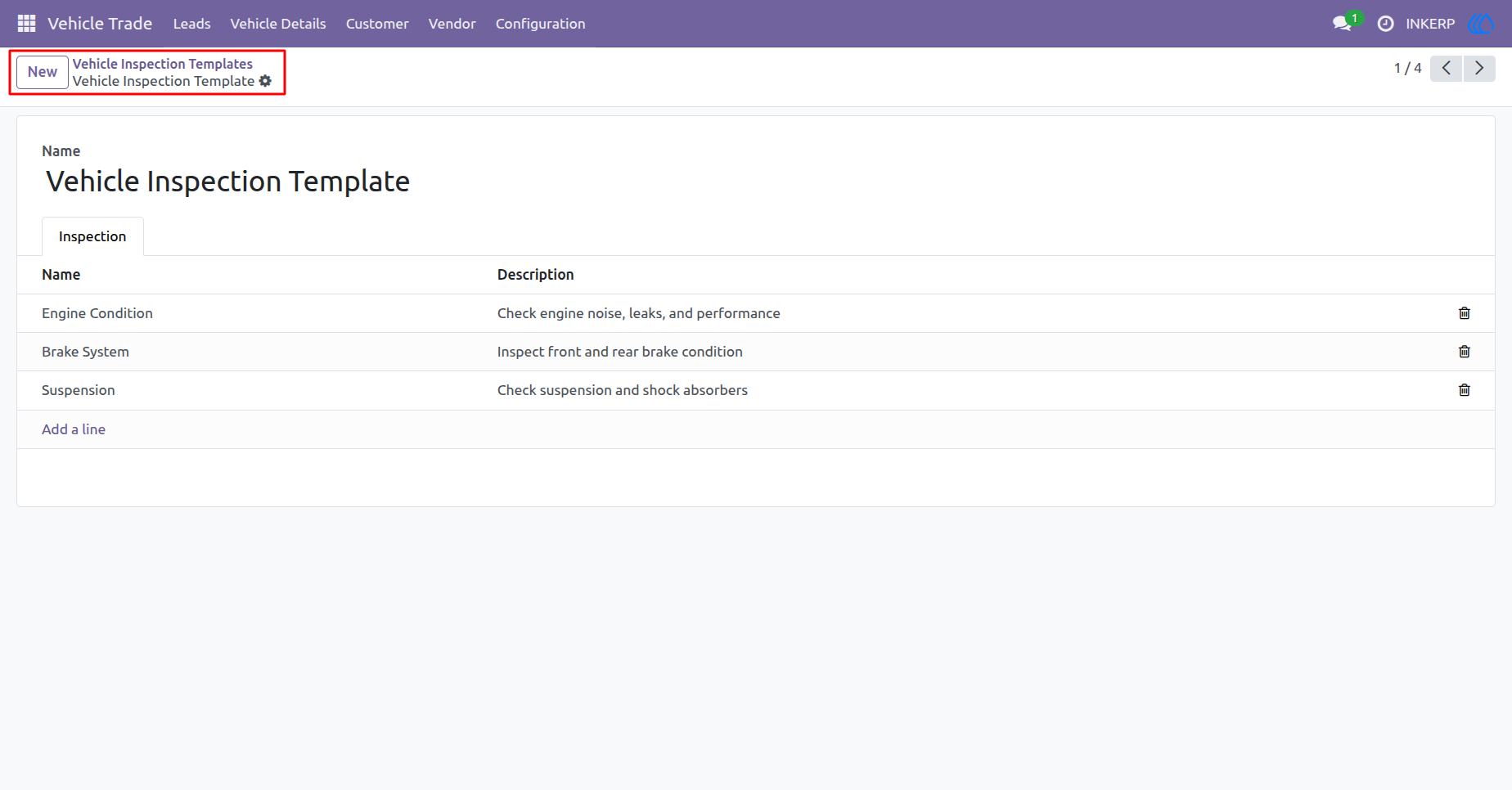Image resolution: width=1512 pixels, height=790 pixels.
Task: Click the Name column header
Action: [x=61, y=275]
